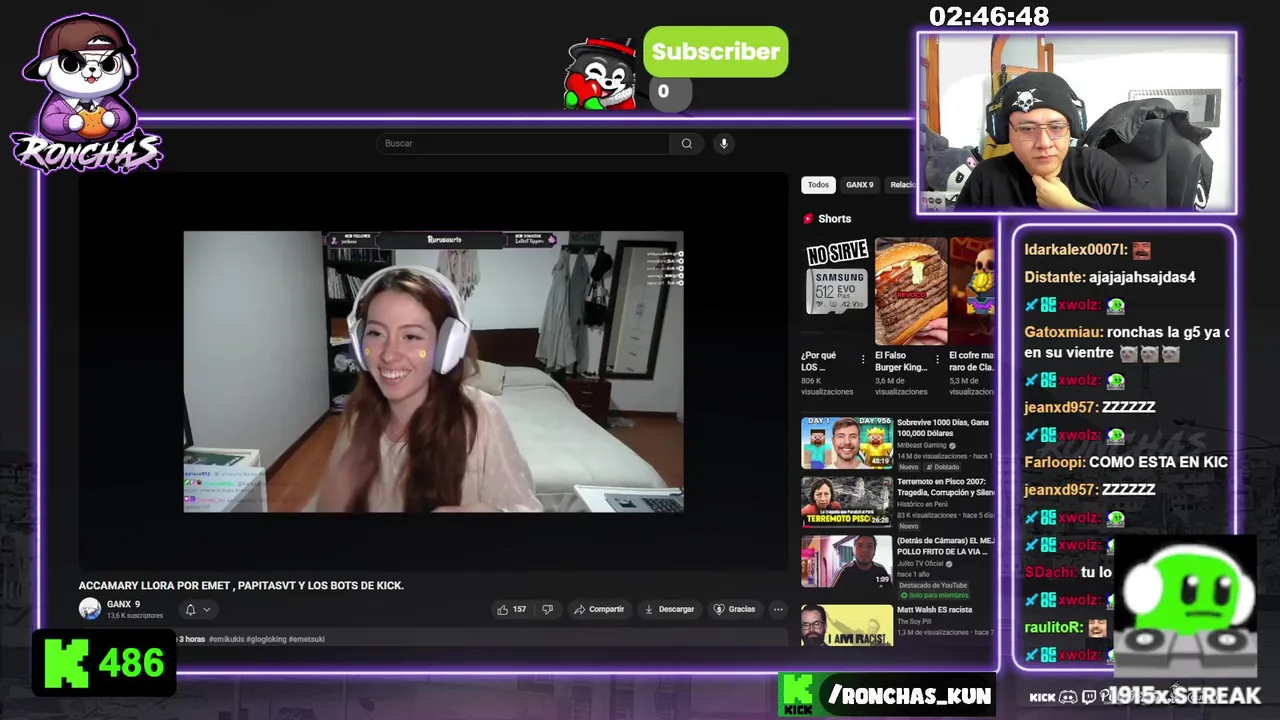The height and width of the screenshot is (720, 1280).
Task: Activate voice search microphone icon
Action: pyautogui.click(x=724, y=143)
